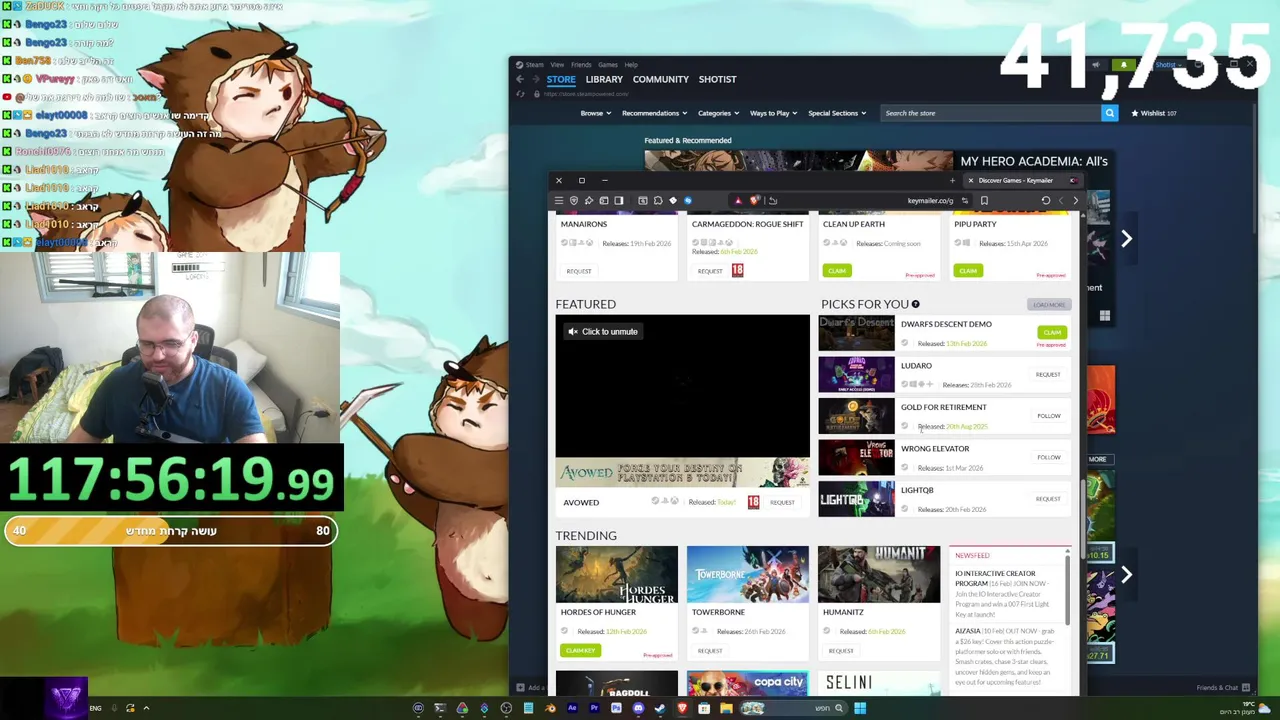Viewport: 1280px width, 720px height.
Task: Request Avowed key
Action: pyautogui.click(x=782, y=502)
